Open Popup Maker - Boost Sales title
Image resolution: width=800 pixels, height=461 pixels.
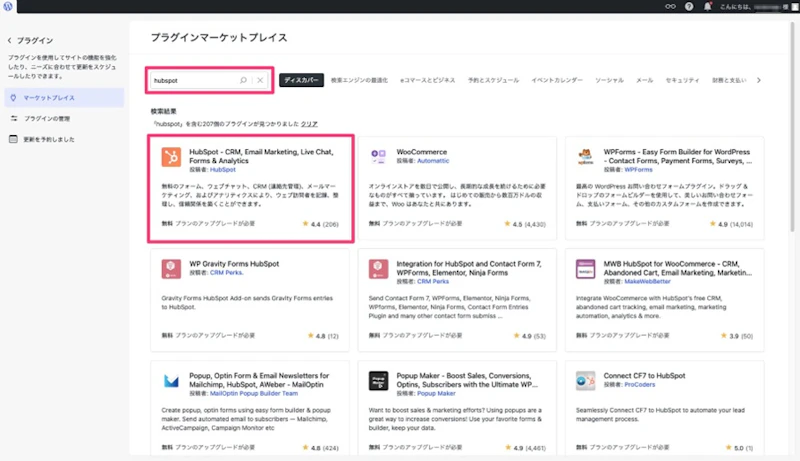pyautogui.click(x=467, y=380)
